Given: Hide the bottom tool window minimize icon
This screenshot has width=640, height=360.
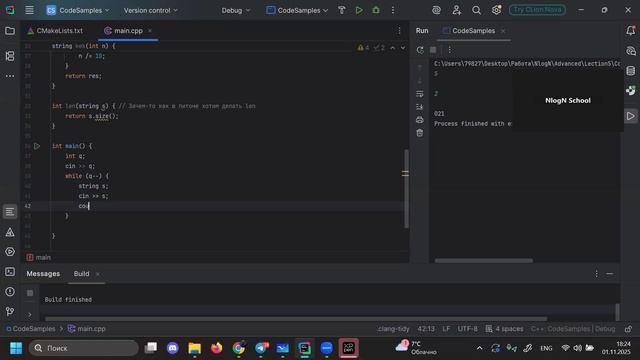Looking at the screenshot, I should (x=609, y=273).
